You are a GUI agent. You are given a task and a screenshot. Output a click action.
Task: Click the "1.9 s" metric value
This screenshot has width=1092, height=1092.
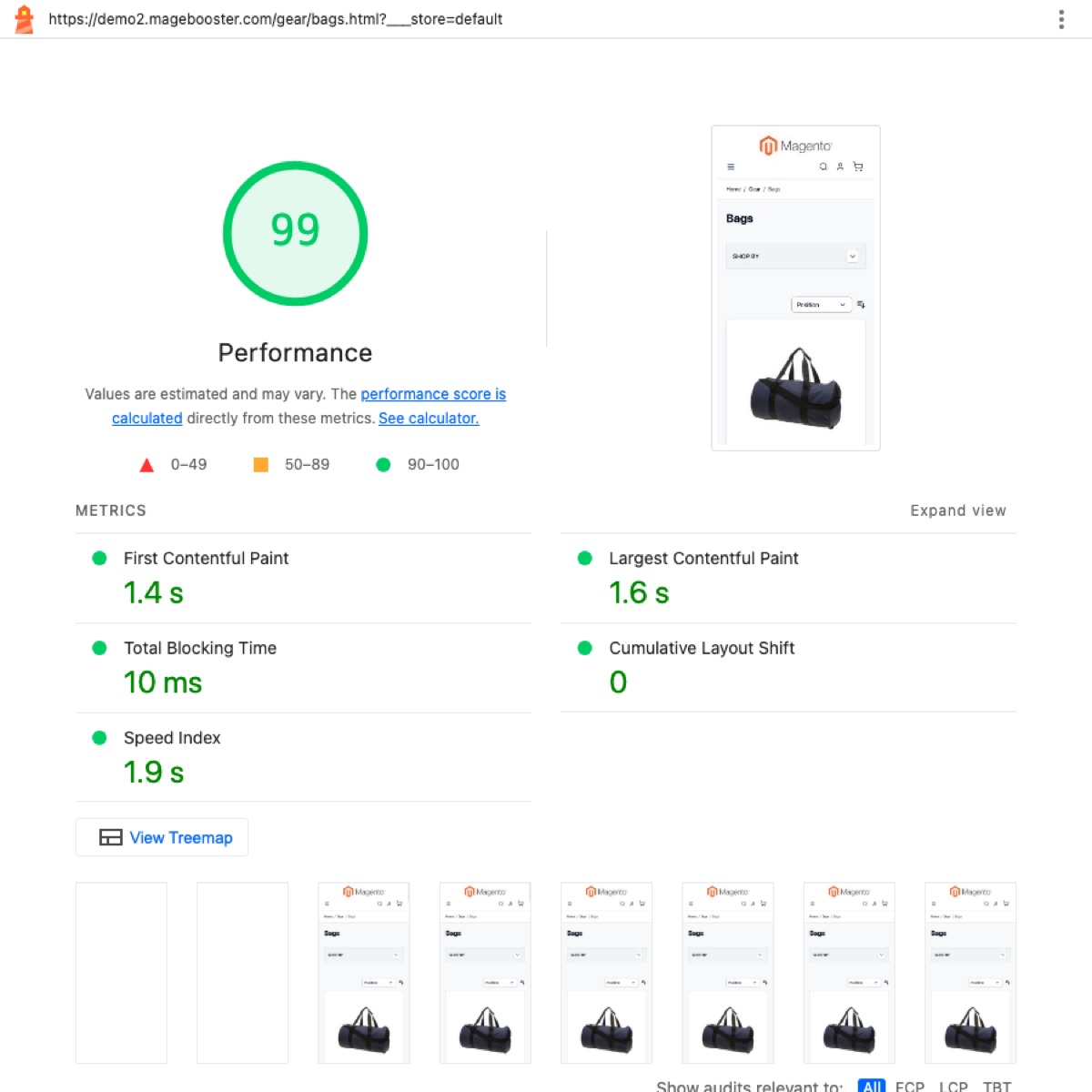click(x=154, y=773)
